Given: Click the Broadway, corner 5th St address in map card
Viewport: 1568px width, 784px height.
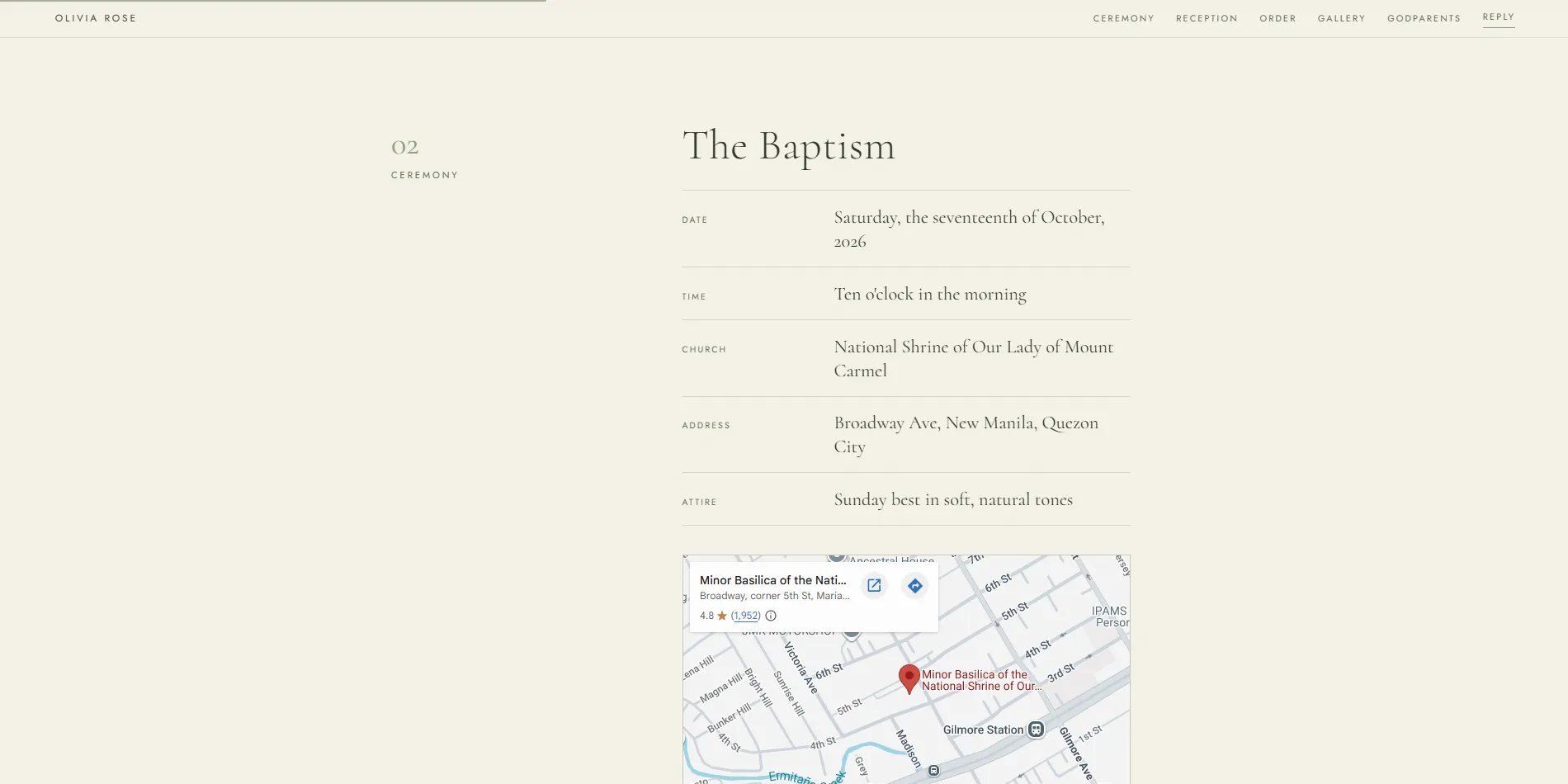Looking at the screenshot, I should (774, 596).
